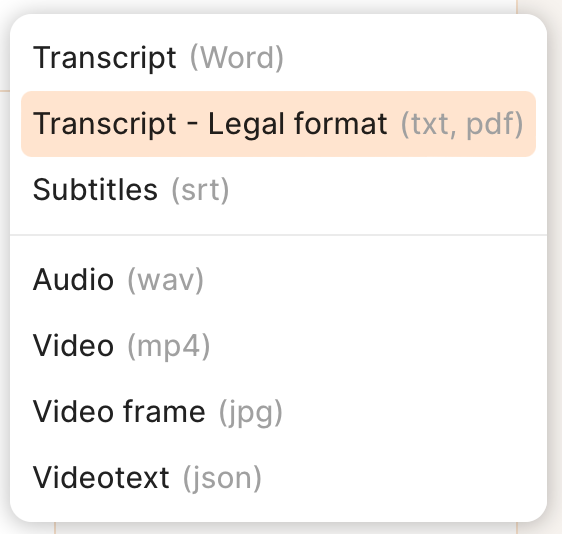Open the Subtitles menu entry
Viewport: 562px width, 534px height.
coord(278,190)
